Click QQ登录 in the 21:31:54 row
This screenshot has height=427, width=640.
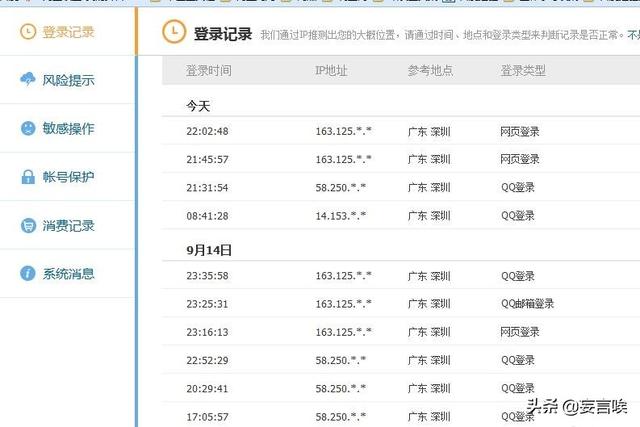pyautogui.click(x=518, y=187)
